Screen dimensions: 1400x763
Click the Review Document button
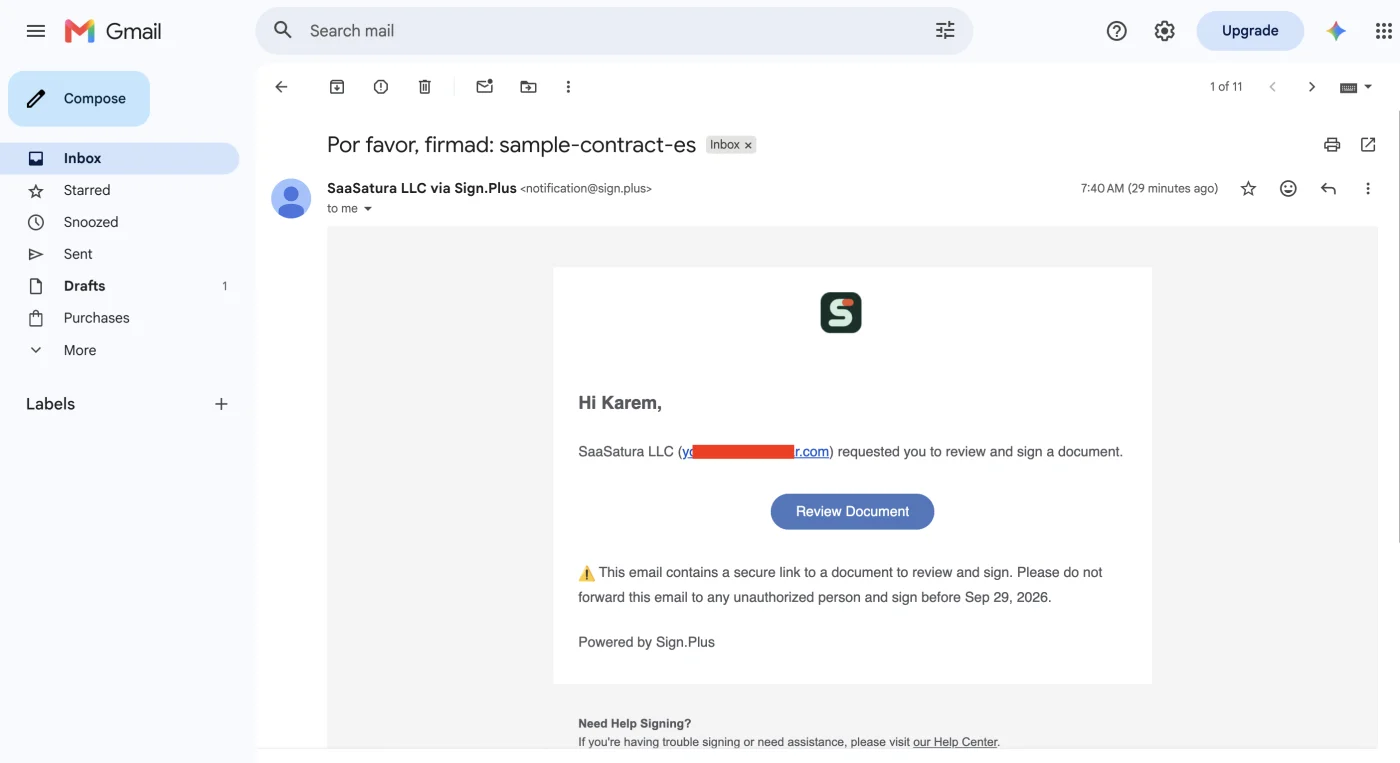pyautogui.click(x=852, y=511)
